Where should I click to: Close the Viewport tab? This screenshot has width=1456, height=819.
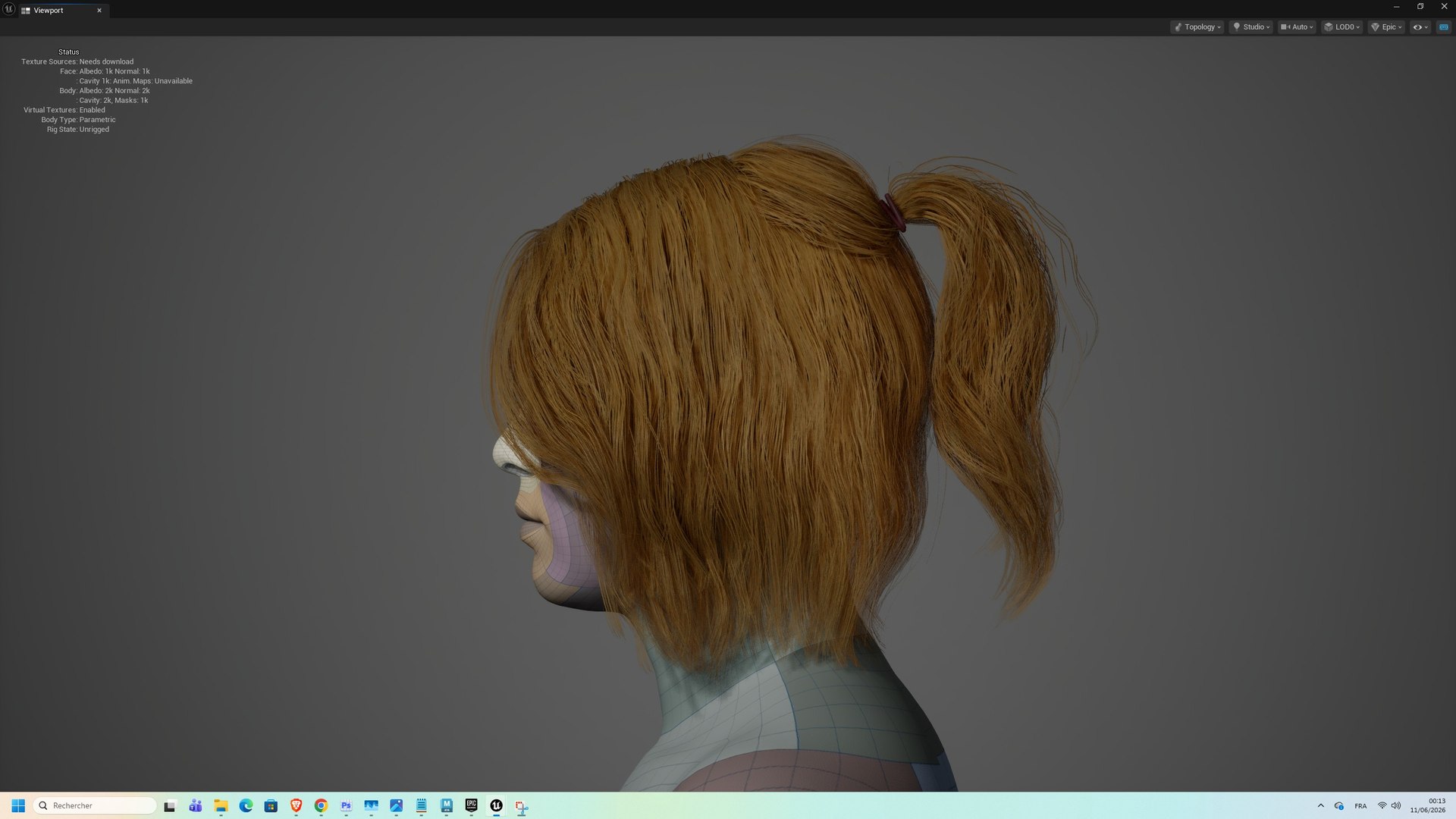point(99,11)
